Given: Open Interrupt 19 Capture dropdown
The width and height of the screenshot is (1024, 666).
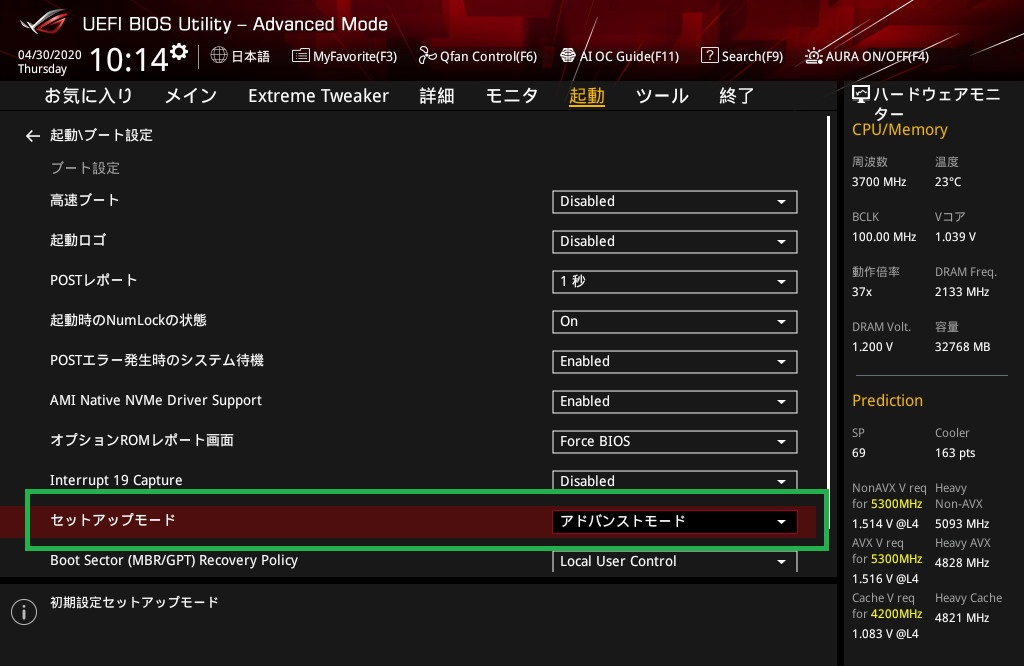Looking at the screenshot, I should click(675, 481).
